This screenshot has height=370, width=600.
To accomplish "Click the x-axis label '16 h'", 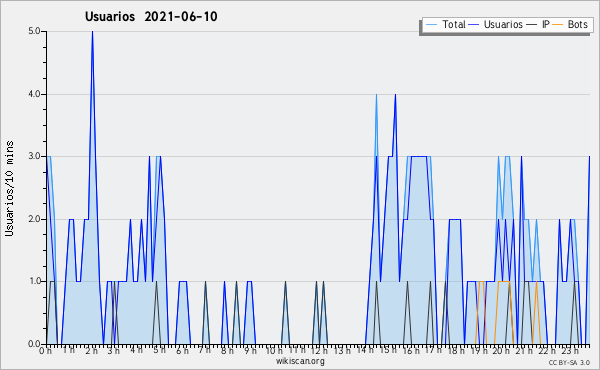I will (x=411, y=351).
